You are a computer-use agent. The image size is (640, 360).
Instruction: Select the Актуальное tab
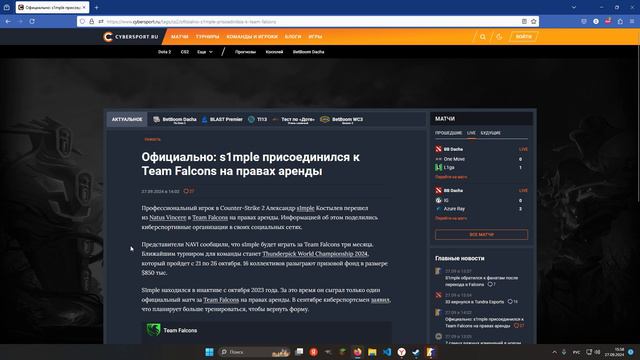[x=127, y=120]
